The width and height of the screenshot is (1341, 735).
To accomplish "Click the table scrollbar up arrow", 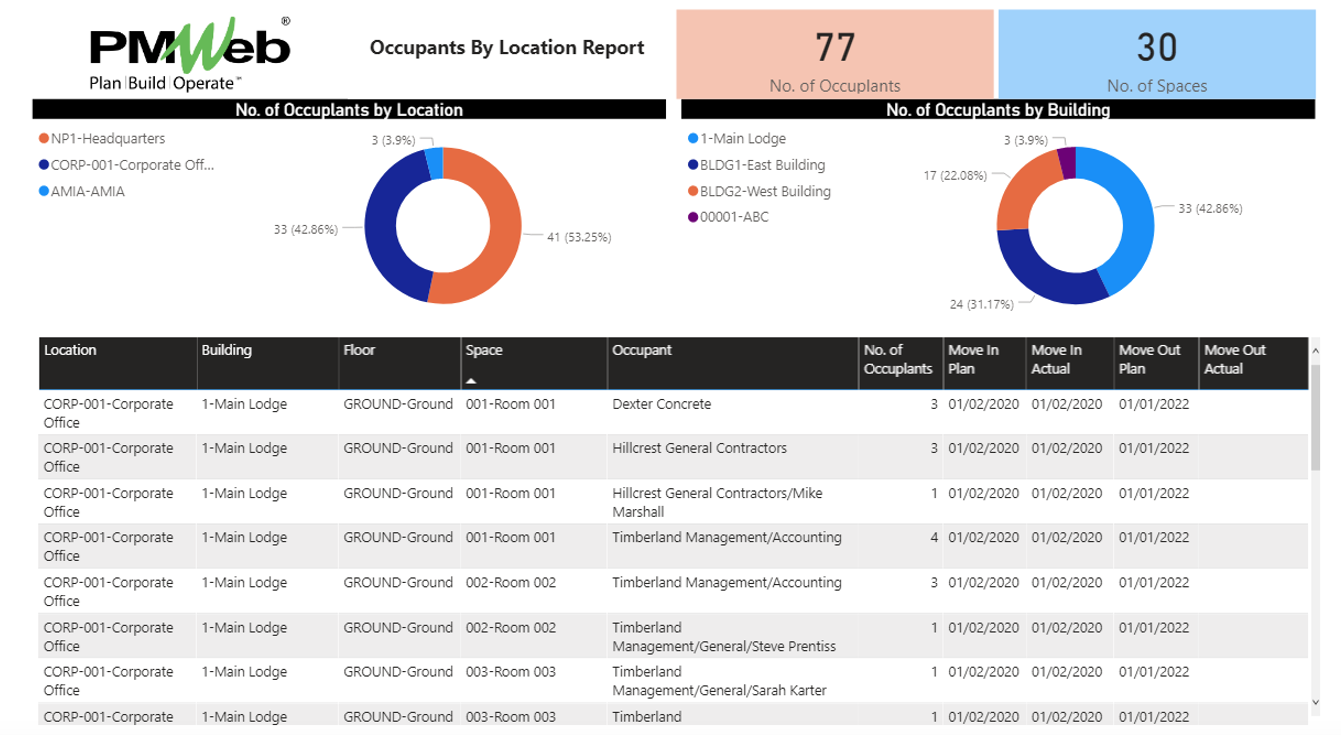I will coord(1315,351).
